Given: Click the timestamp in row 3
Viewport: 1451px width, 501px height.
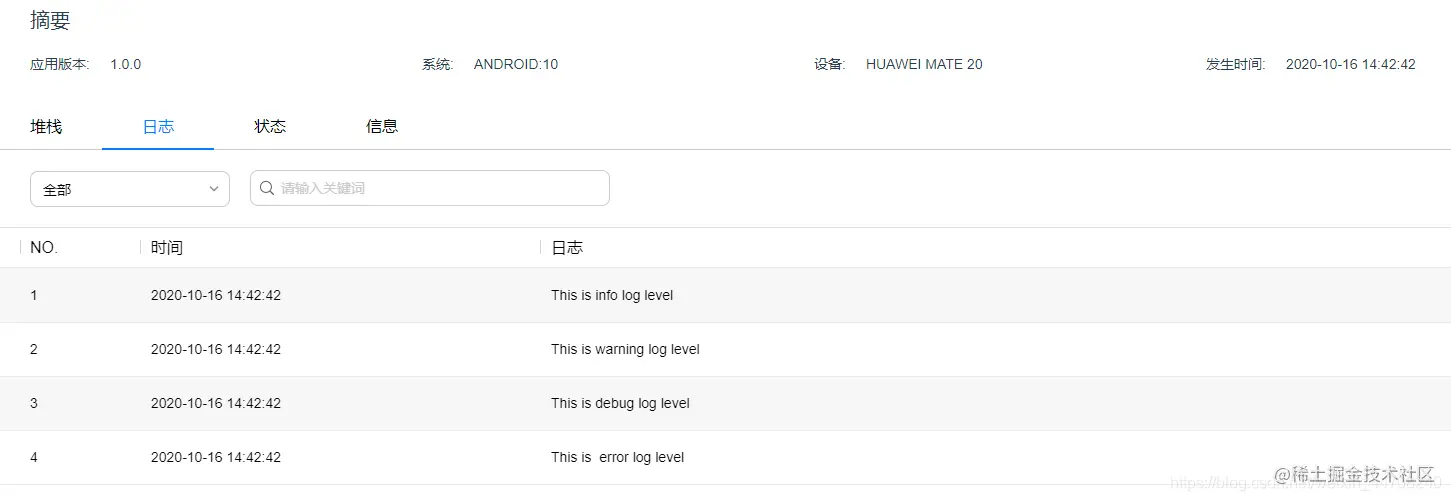Looking at the screenshot, I should [x=216, y=403].
